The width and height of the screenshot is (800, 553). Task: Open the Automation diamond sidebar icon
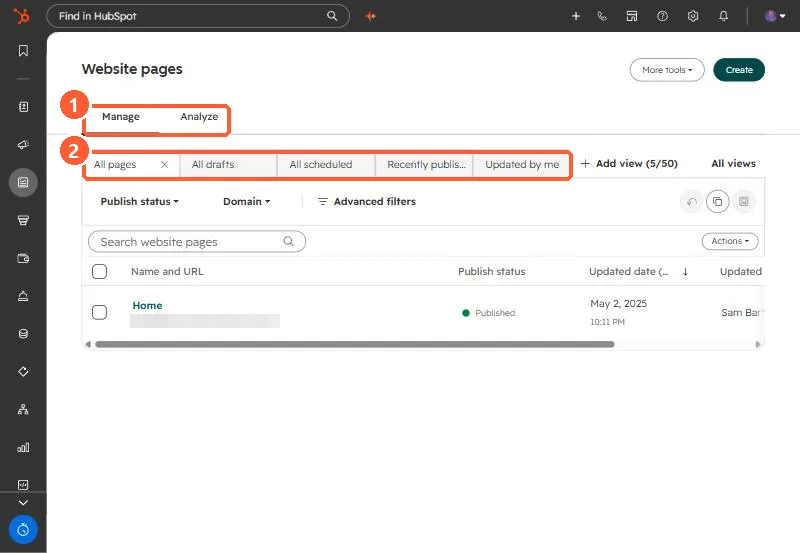(x=23, y=371)
